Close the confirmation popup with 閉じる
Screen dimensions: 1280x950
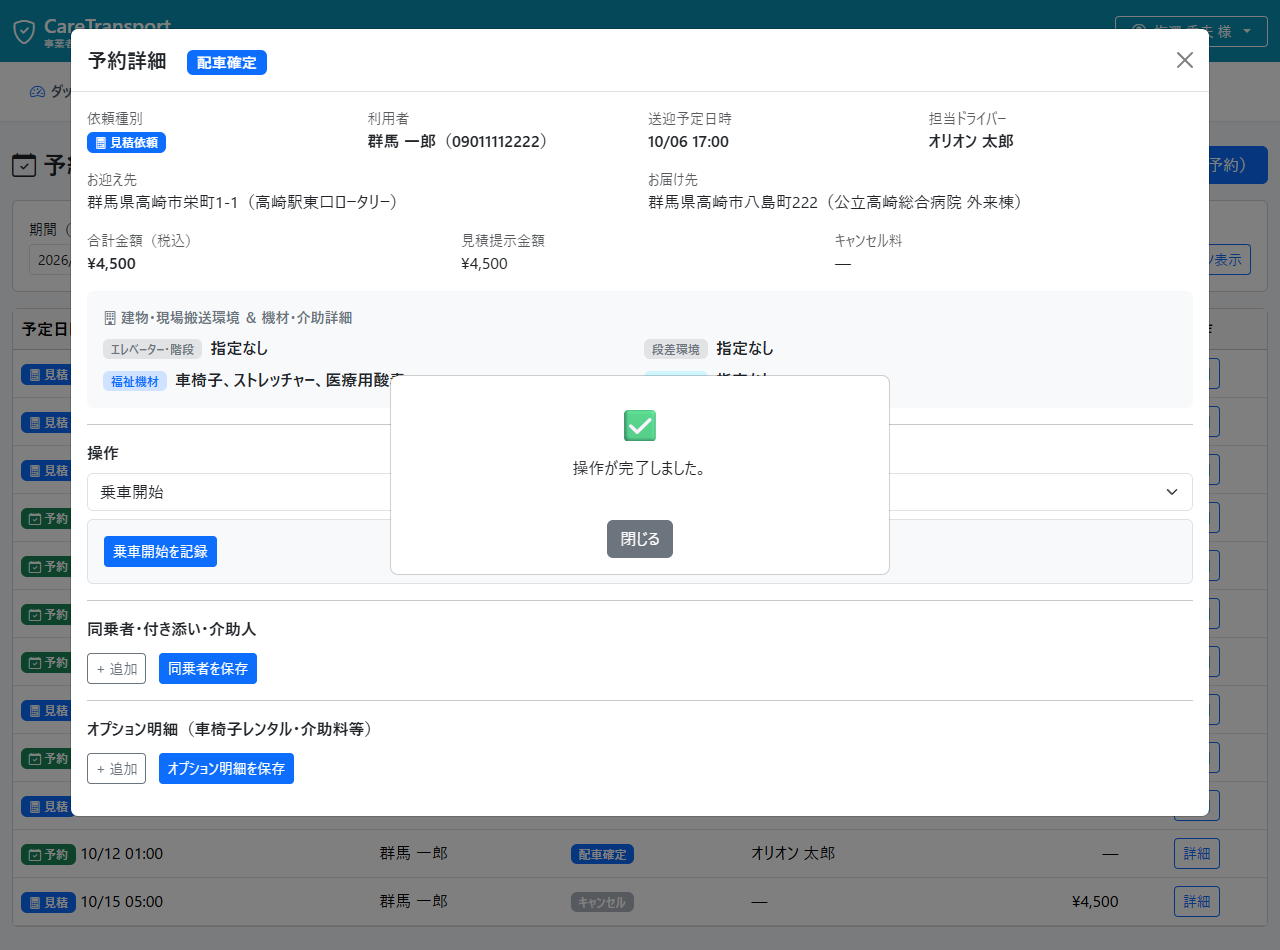pyautogui.click(x=640, y=539)
